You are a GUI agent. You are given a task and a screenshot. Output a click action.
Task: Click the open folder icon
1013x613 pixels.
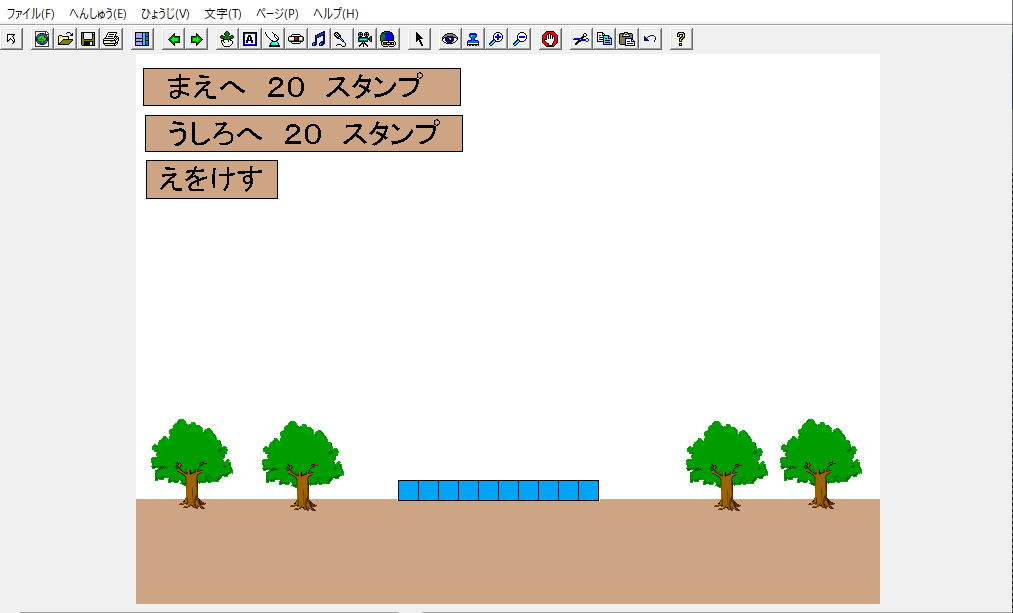pyautogui.click(x=65, y=39)
